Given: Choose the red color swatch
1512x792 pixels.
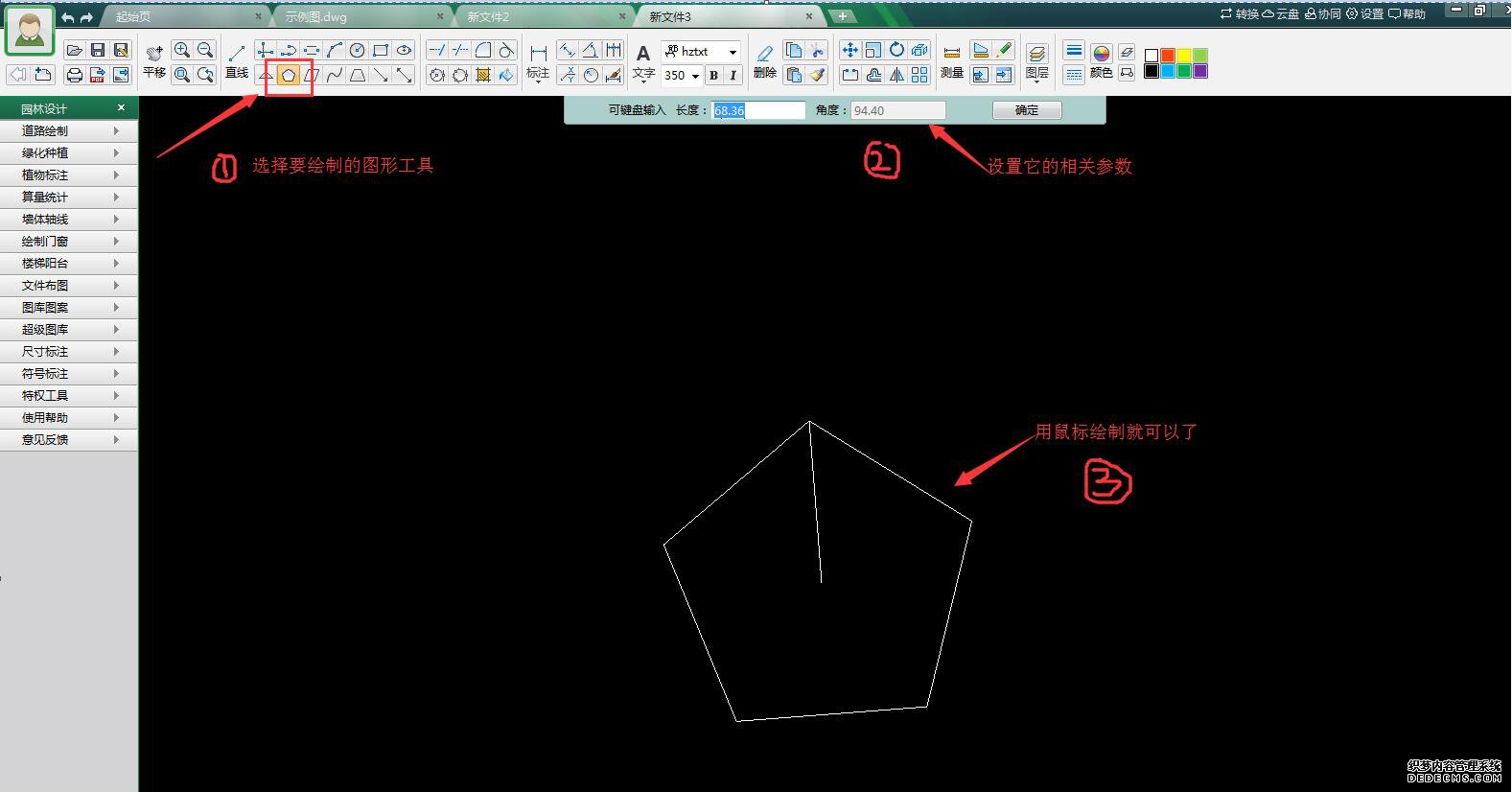Looking at the screenshot, I should point(1168,56).
